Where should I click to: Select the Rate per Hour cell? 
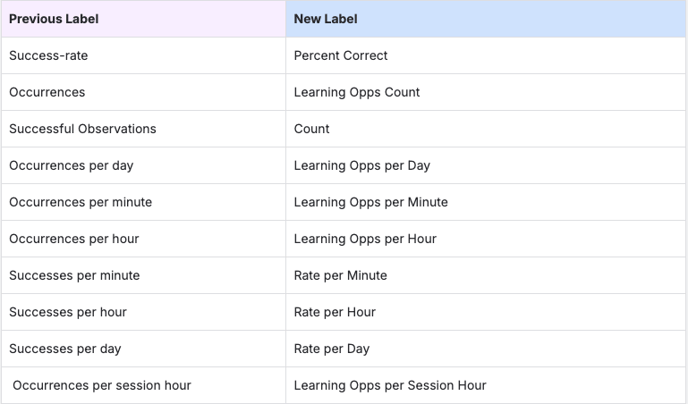335,312
